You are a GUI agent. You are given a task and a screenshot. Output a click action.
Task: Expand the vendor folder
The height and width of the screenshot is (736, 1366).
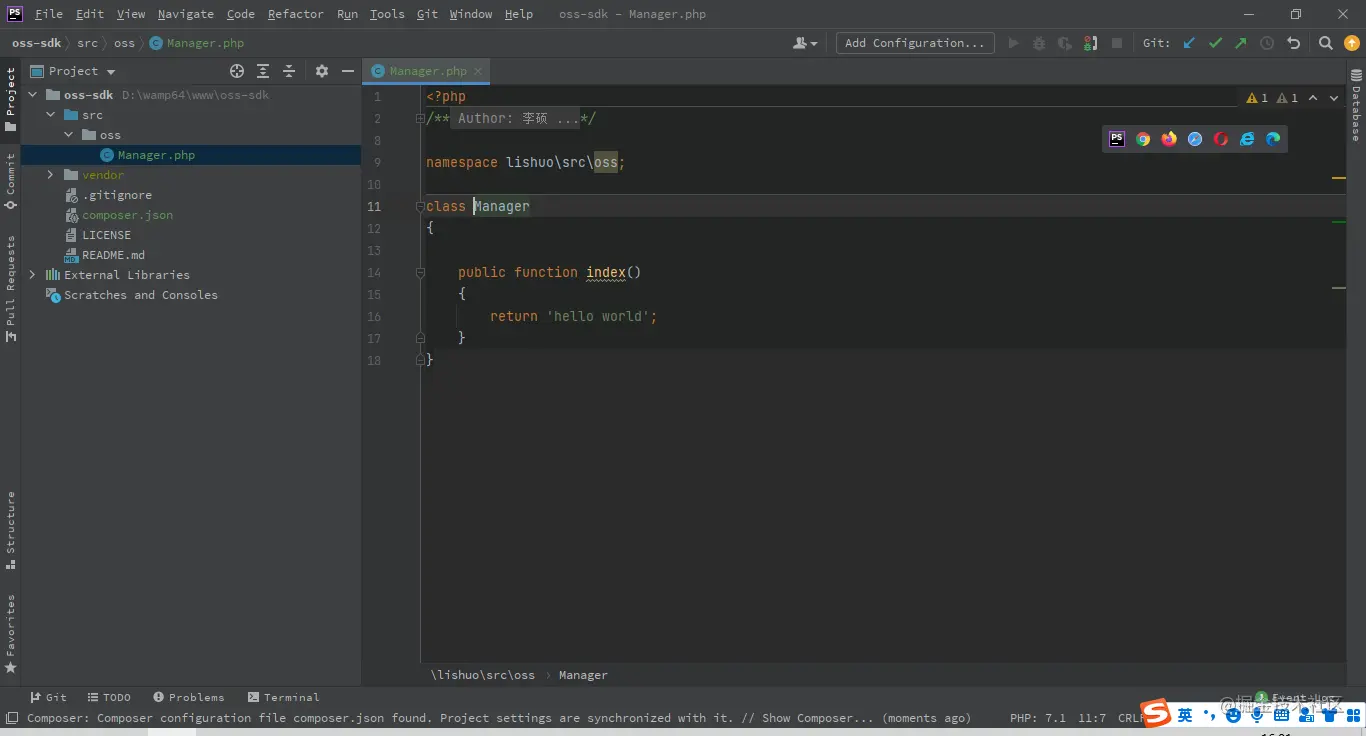50,175
